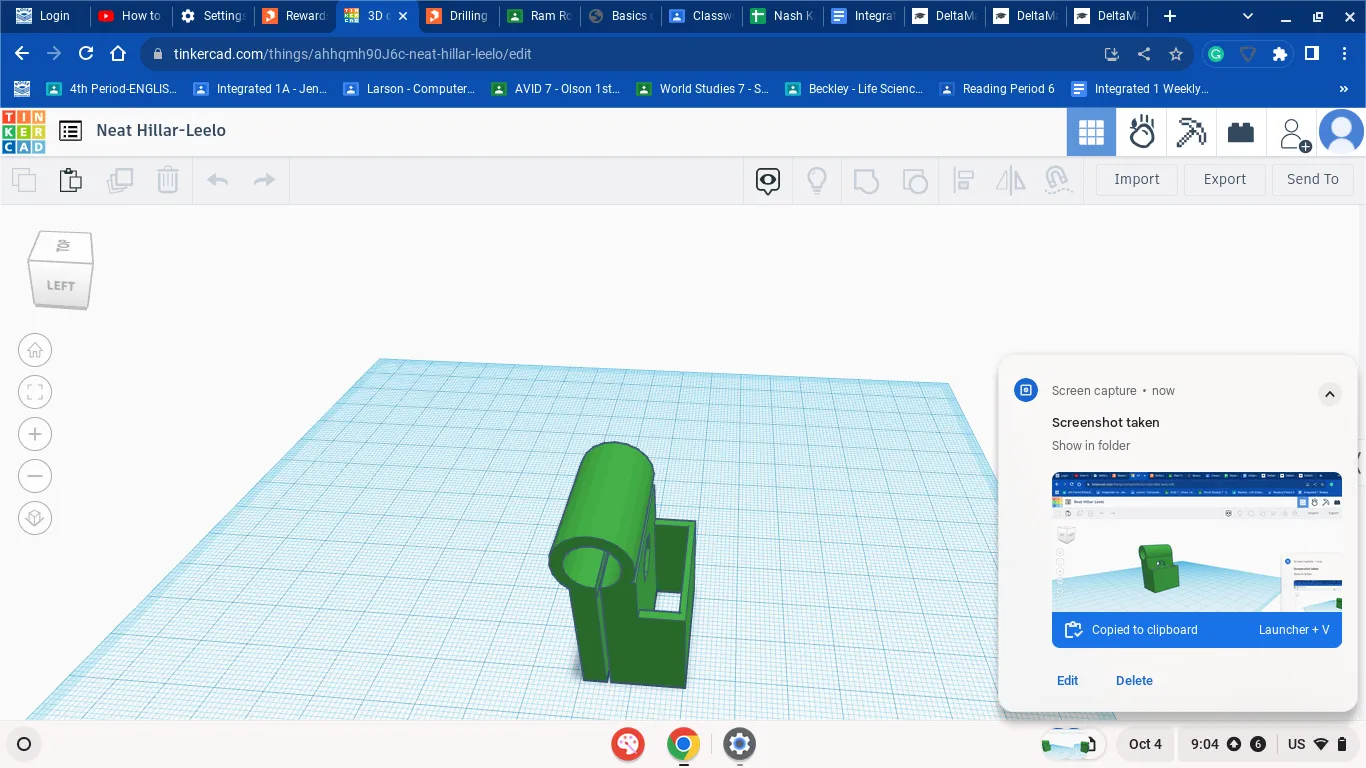Switch to the Drilling browser tab
The height and width of the screenshot is (768, 1366).
click(457, 16)
